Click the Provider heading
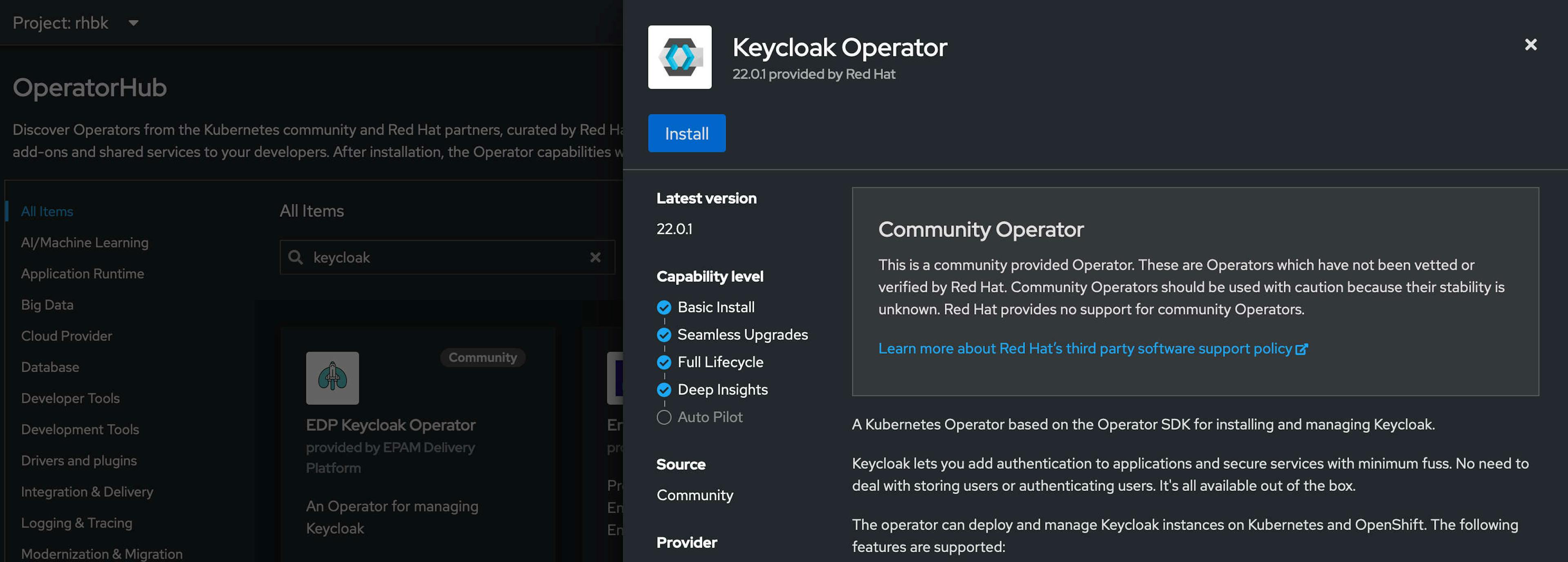Viewport: 1568px width, 562px height. pos(686,542)
